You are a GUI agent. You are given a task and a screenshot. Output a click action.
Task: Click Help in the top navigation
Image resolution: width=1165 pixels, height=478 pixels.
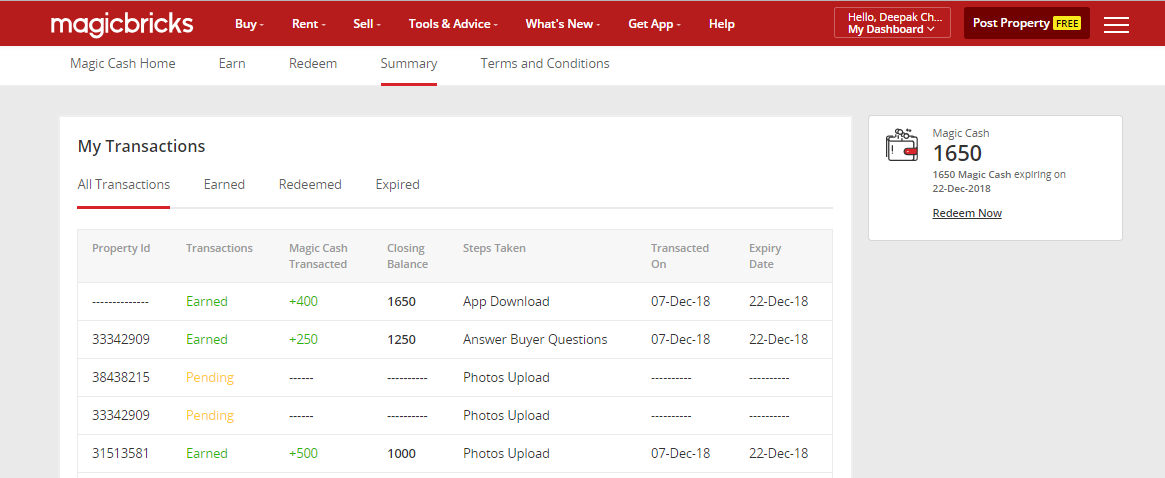721,24
